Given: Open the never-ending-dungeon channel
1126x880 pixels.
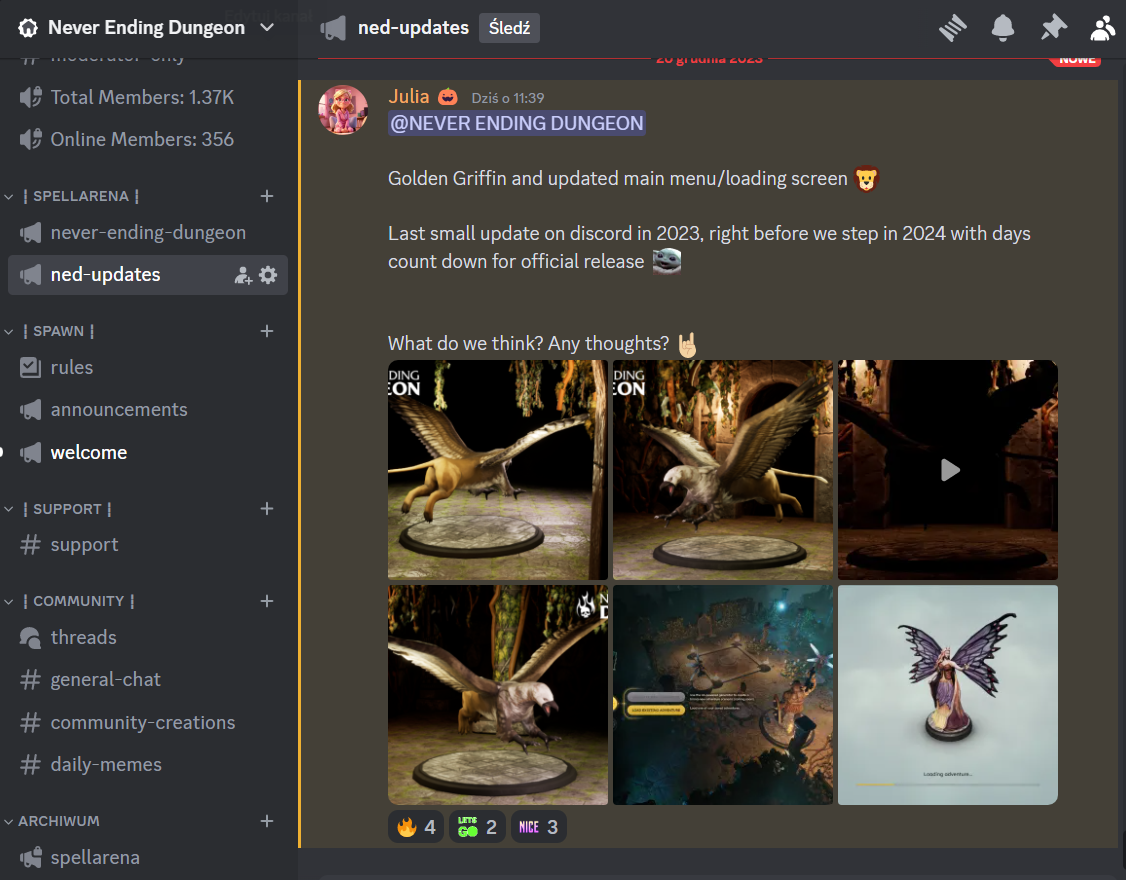Looking at the screenshot, I should click(148, 233).
